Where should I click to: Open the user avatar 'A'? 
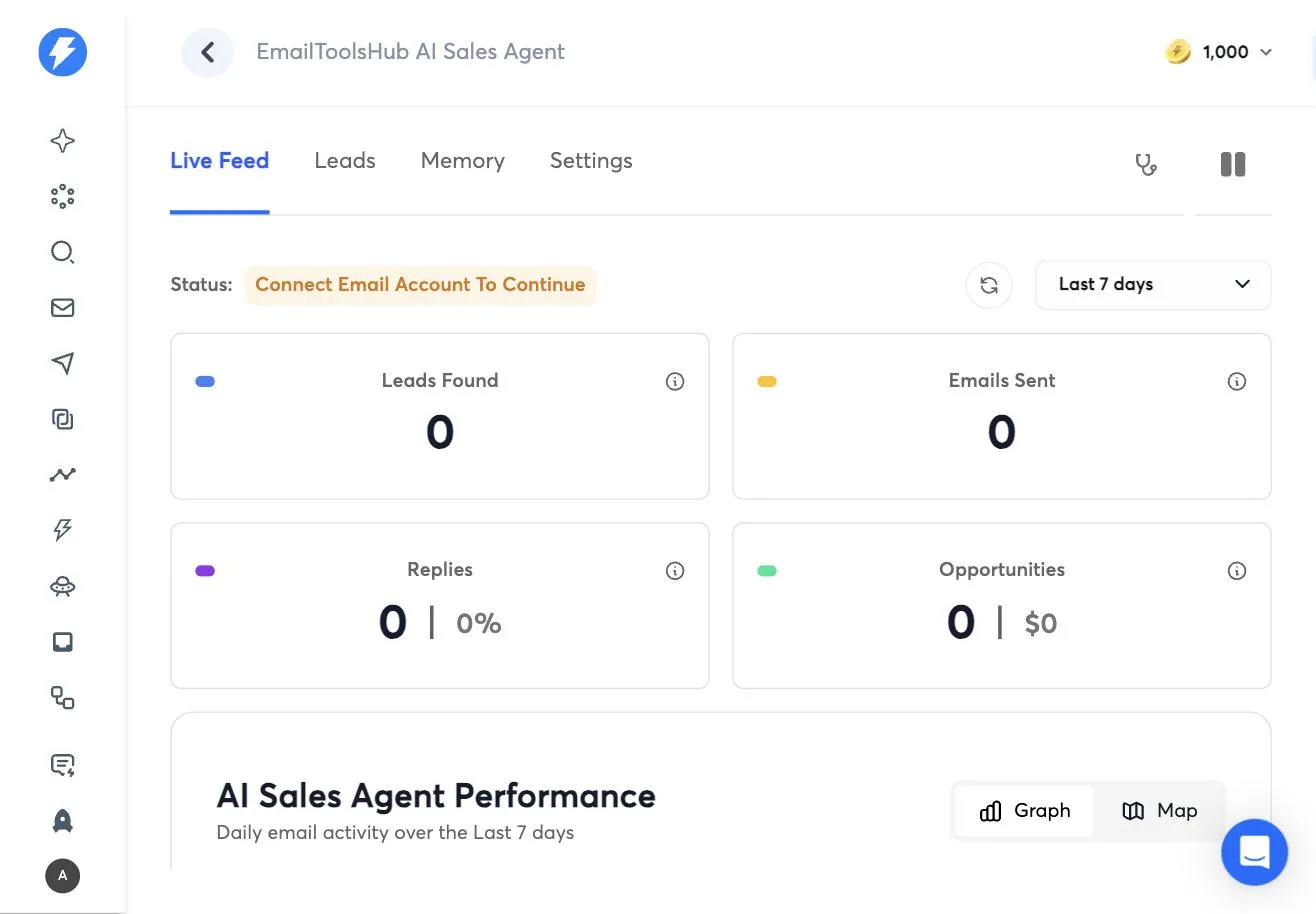[63, 876]
